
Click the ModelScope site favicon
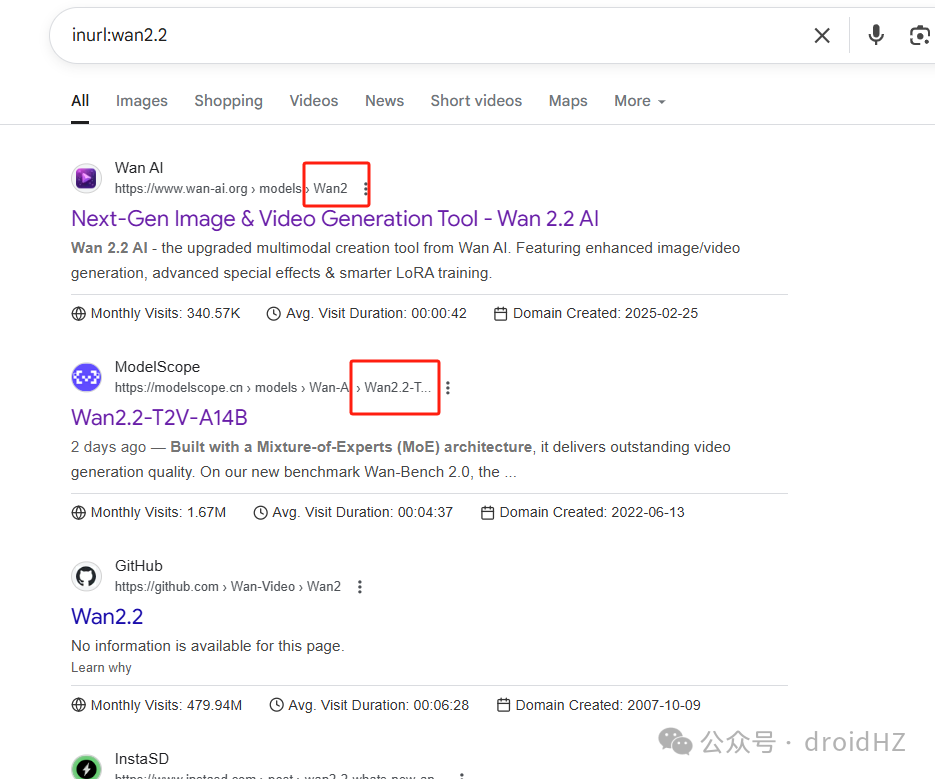(86, 377)
